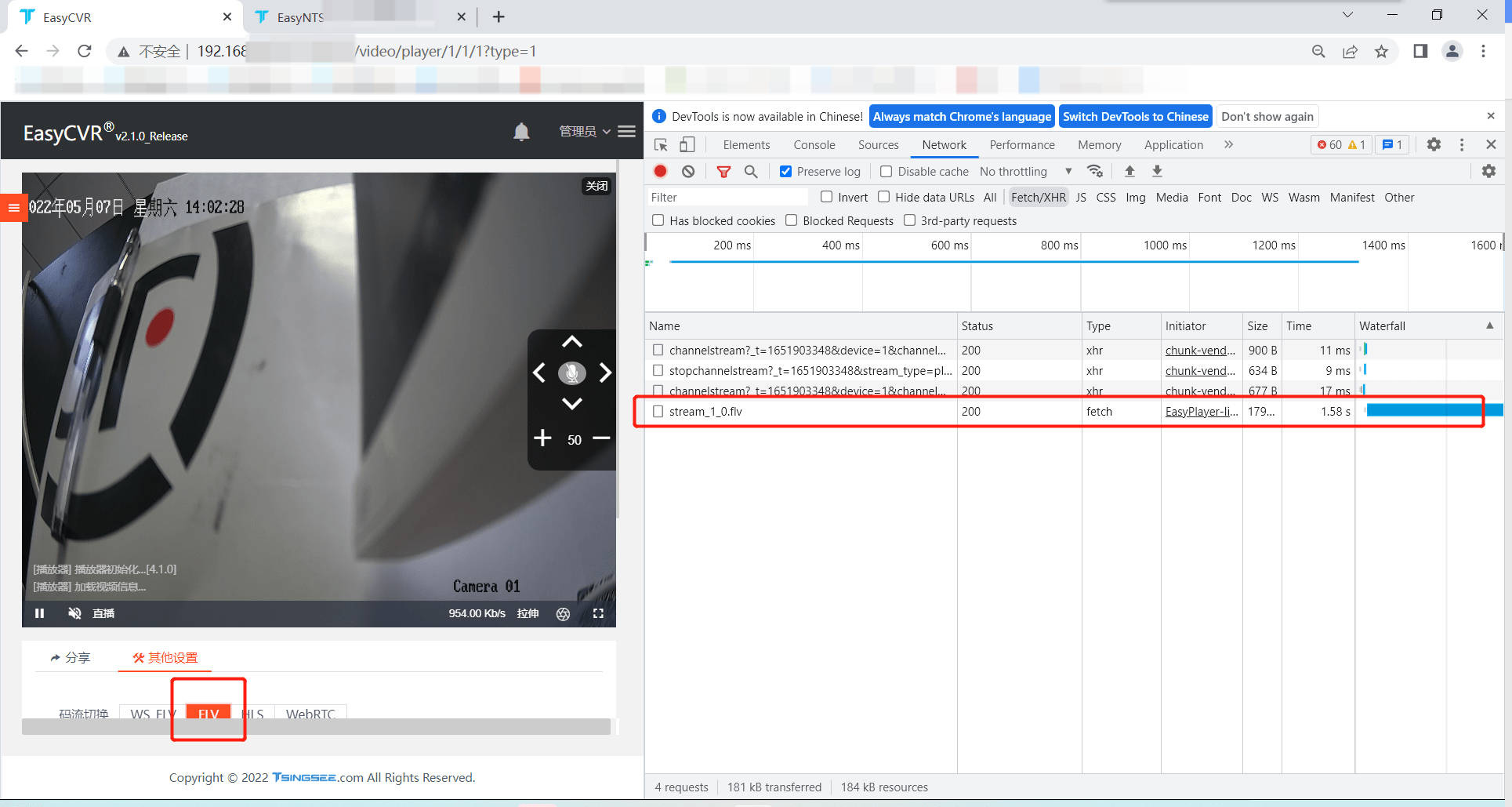Close the video player with 关闭
Screen dimensions: 1512x807
596,186
